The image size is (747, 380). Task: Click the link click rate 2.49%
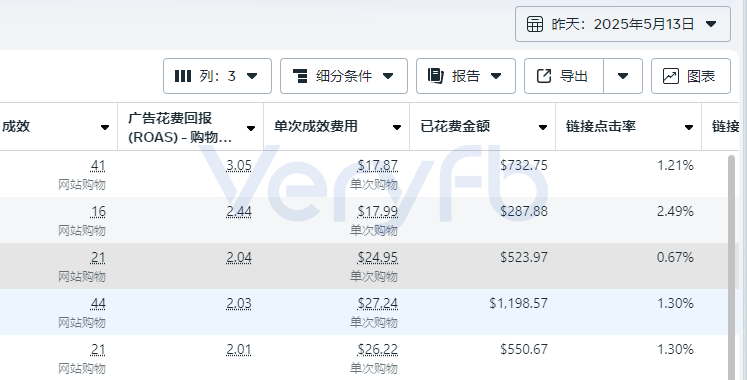pos(676,211)
